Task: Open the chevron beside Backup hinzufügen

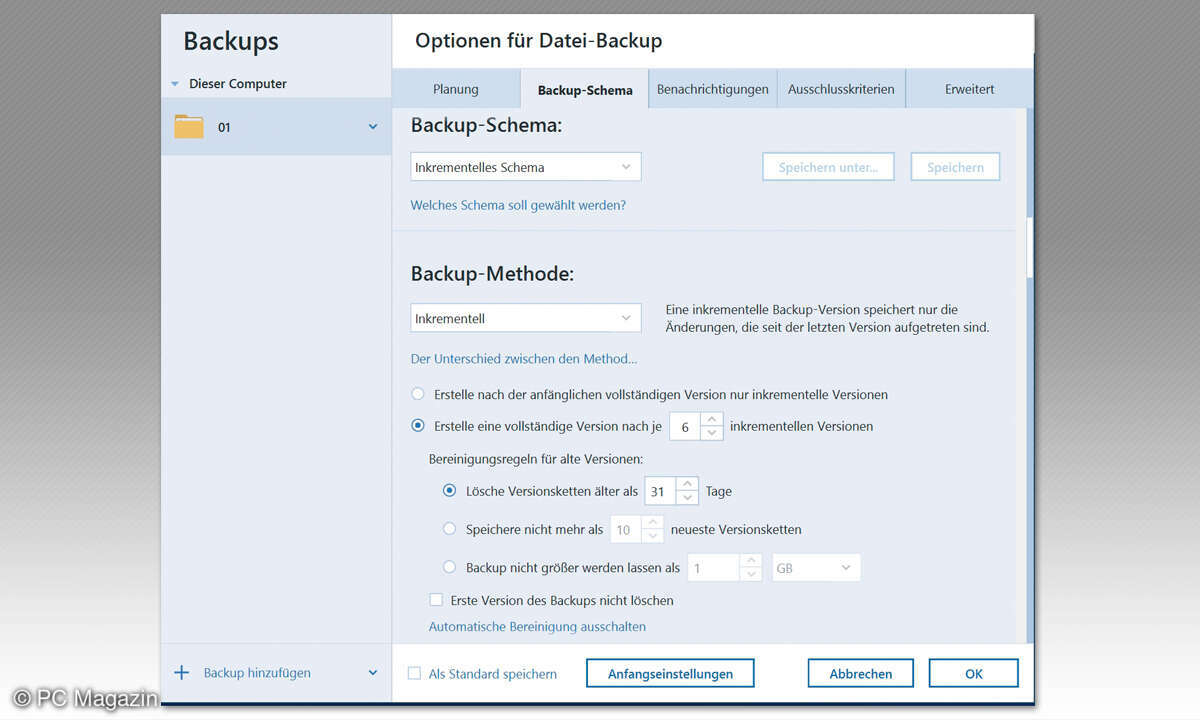Action: [373, 673]
